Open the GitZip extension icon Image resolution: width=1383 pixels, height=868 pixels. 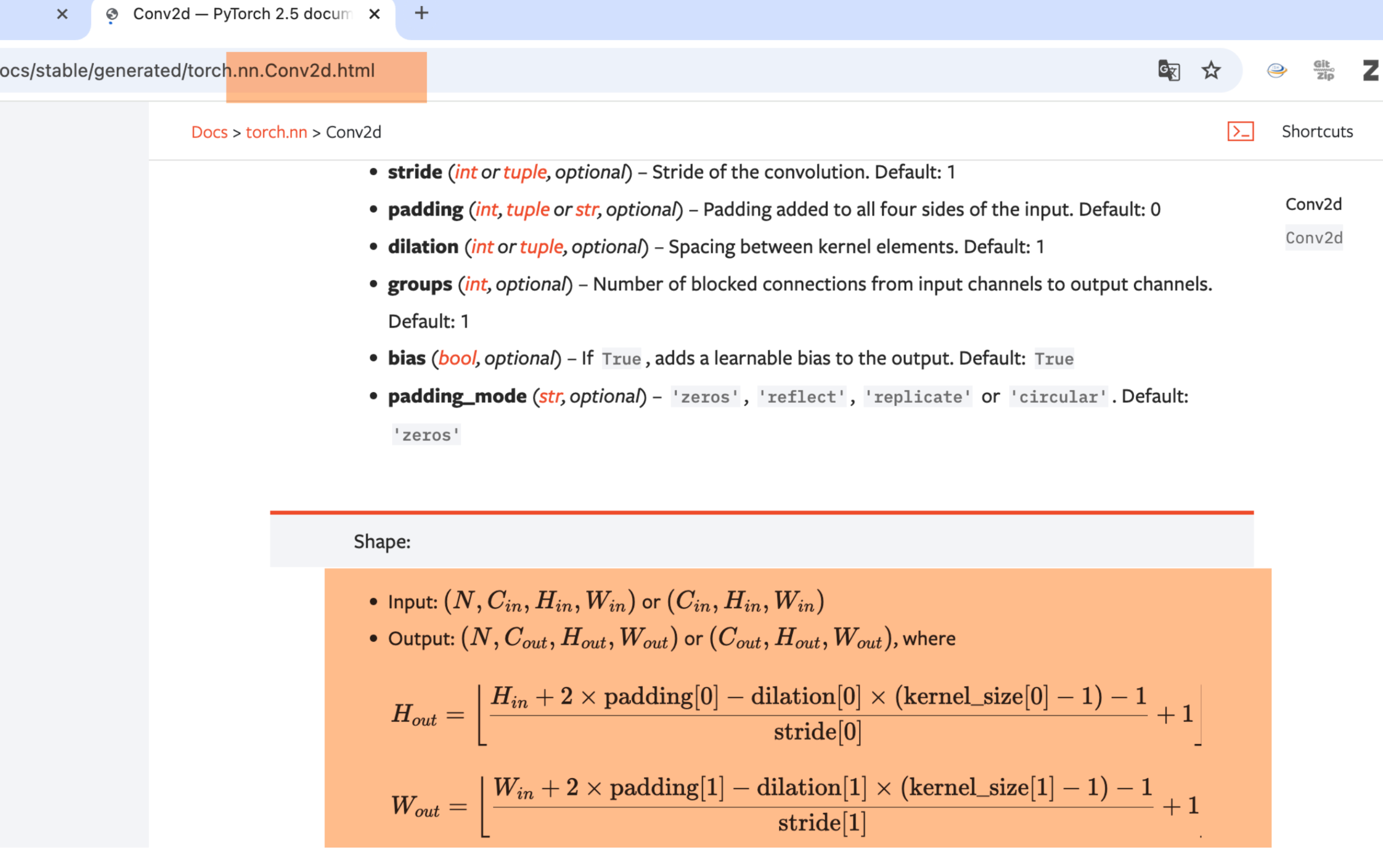pos(1324,70)
